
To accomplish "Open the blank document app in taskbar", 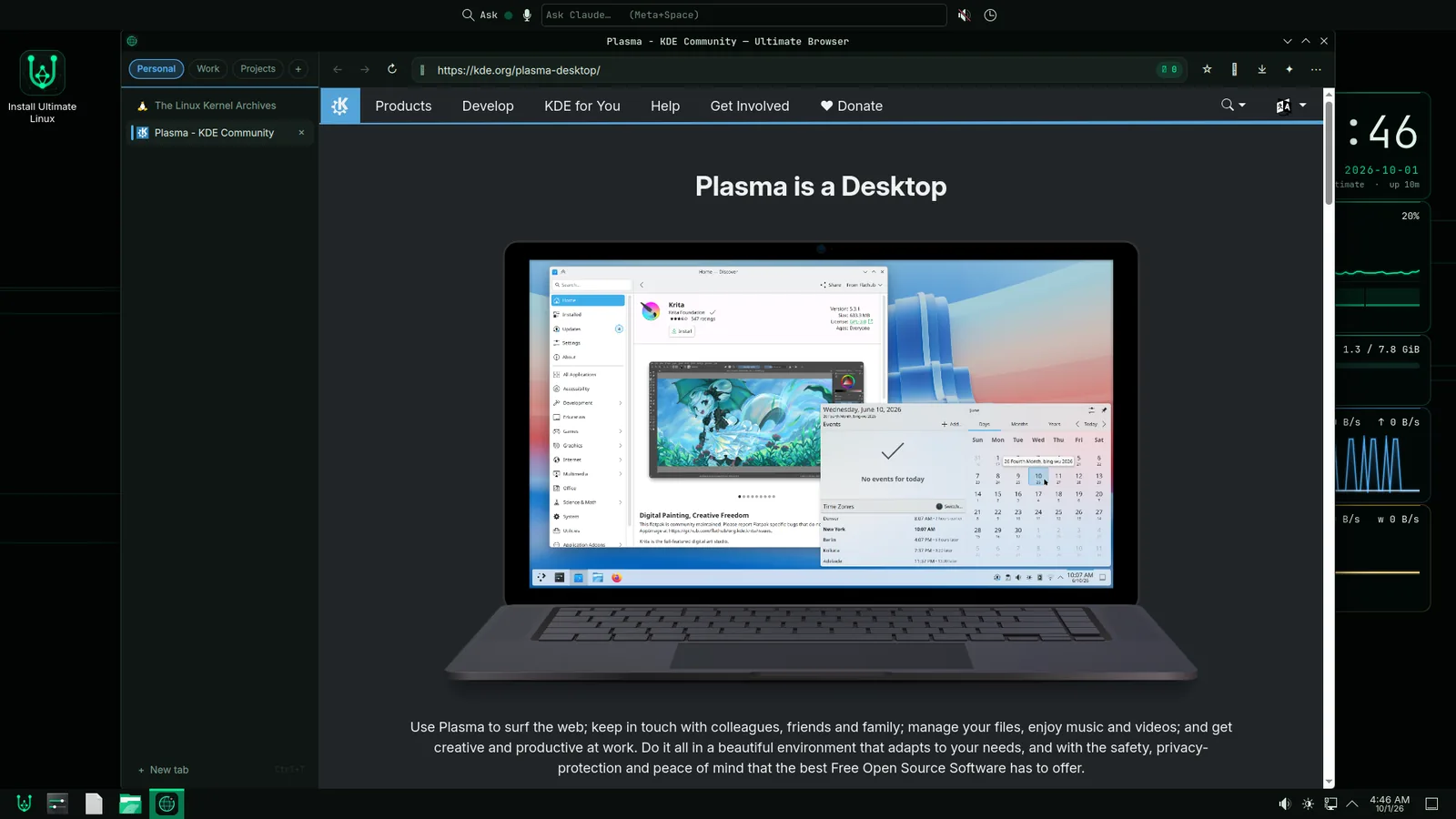I will pos(94,804).
